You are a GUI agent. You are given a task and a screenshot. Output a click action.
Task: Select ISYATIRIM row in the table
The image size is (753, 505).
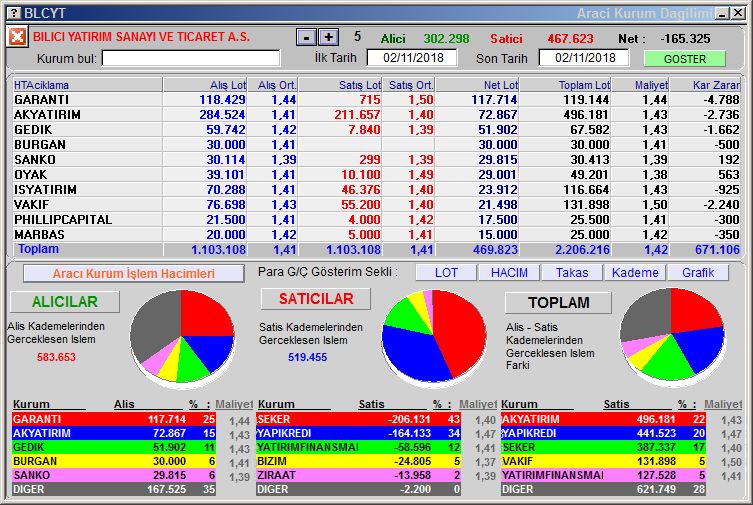click(376, 190)
